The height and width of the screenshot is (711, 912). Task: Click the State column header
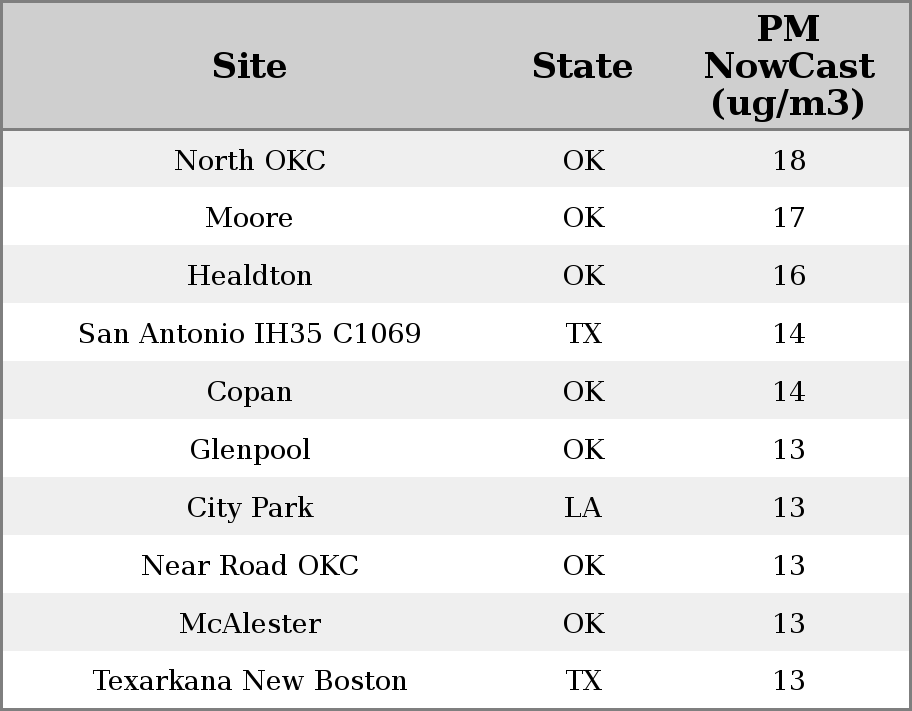click(582, 66)
